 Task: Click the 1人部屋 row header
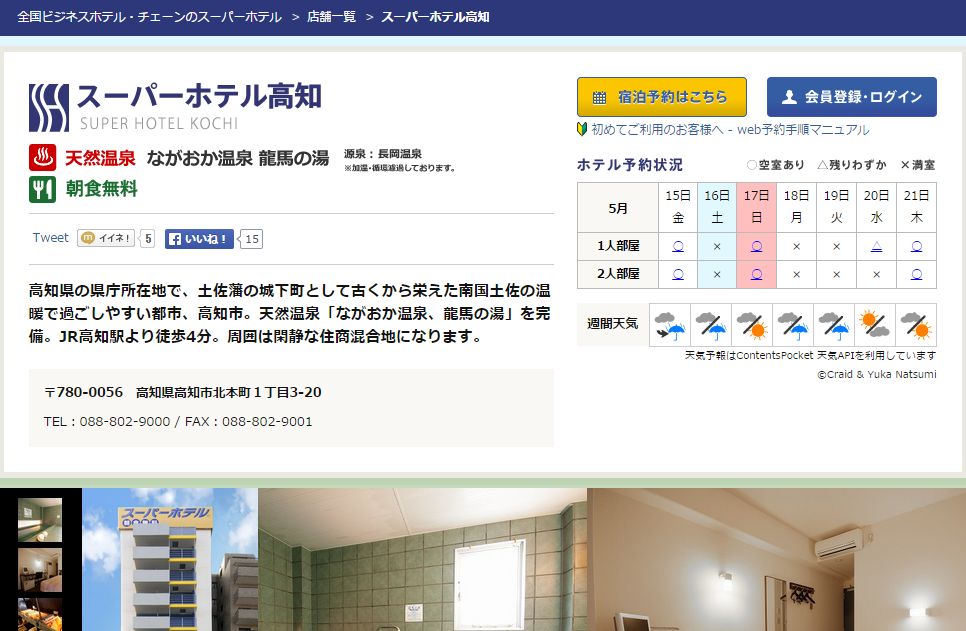tap(618, 246)
